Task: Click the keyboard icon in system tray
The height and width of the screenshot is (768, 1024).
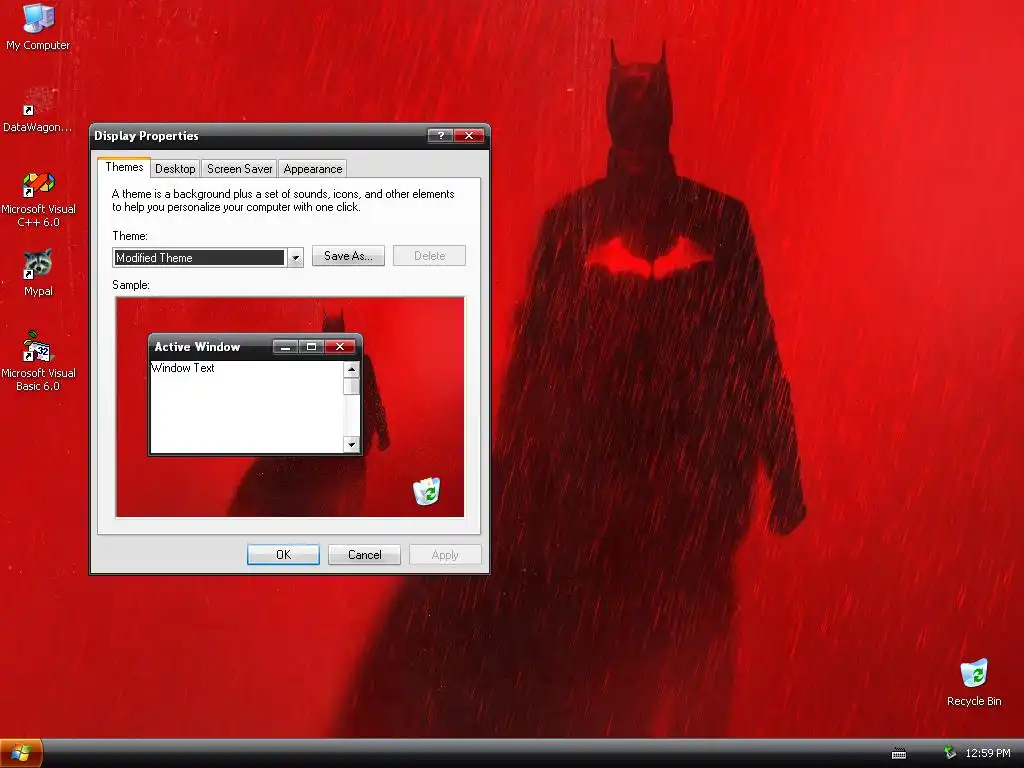Action: click(899, 754)
